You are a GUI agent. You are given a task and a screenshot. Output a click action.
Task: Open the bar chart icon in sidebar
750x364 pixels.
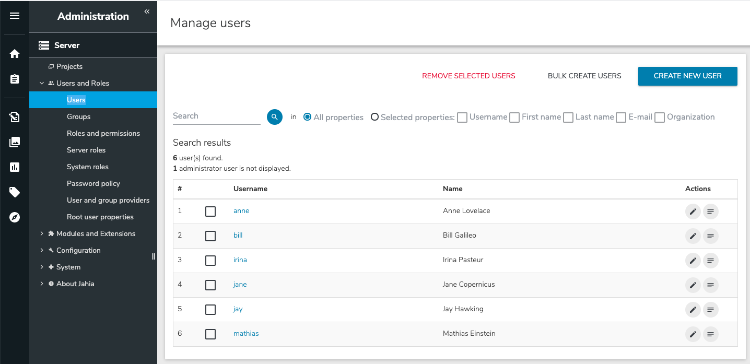click(x=14, y=167)
